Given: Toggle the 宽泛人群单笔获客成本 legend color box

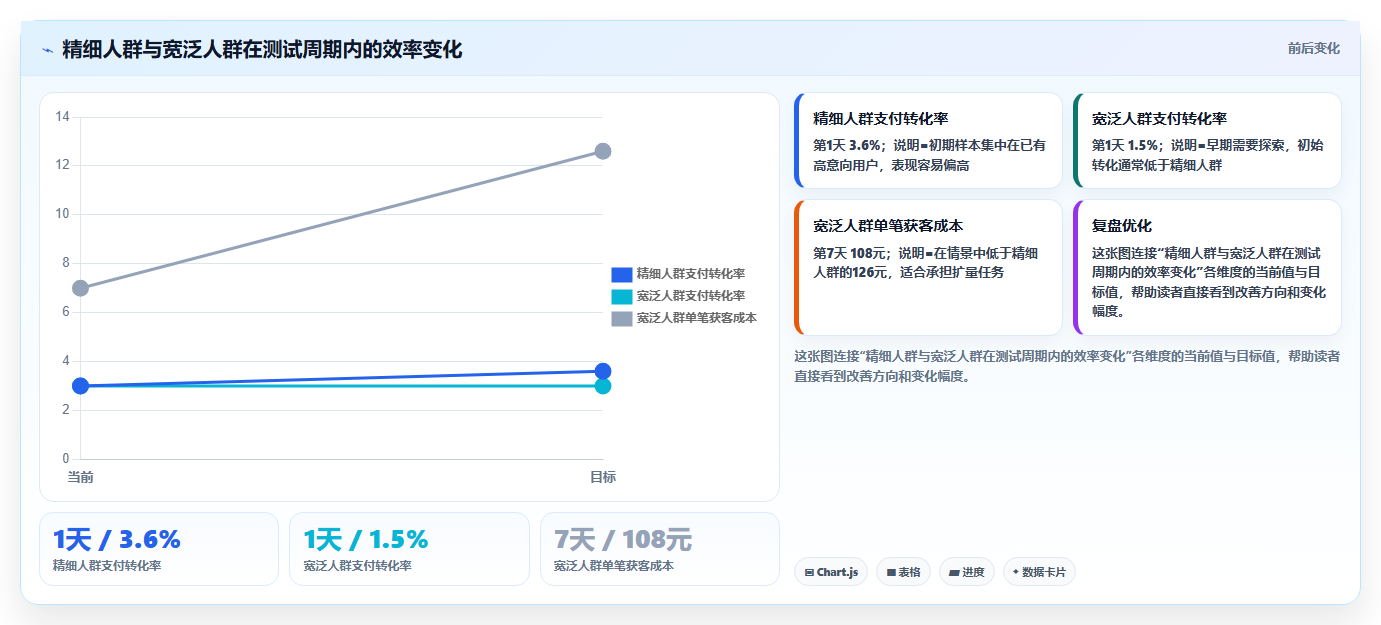Looking at the screenshot, I should [622, 318].
